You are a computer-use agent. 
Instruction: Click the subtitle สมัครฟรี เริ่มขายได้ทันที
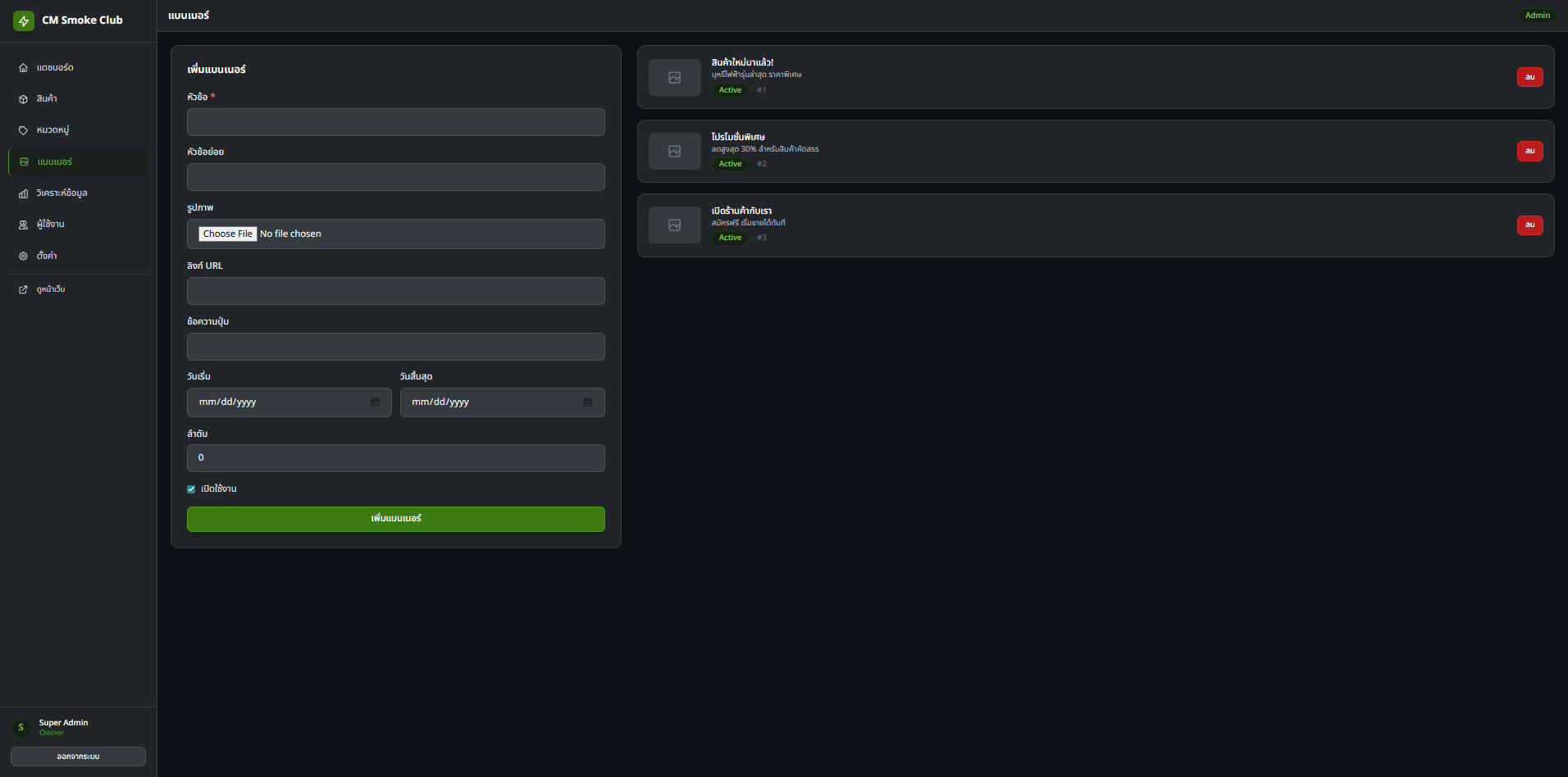click(748, 223)
